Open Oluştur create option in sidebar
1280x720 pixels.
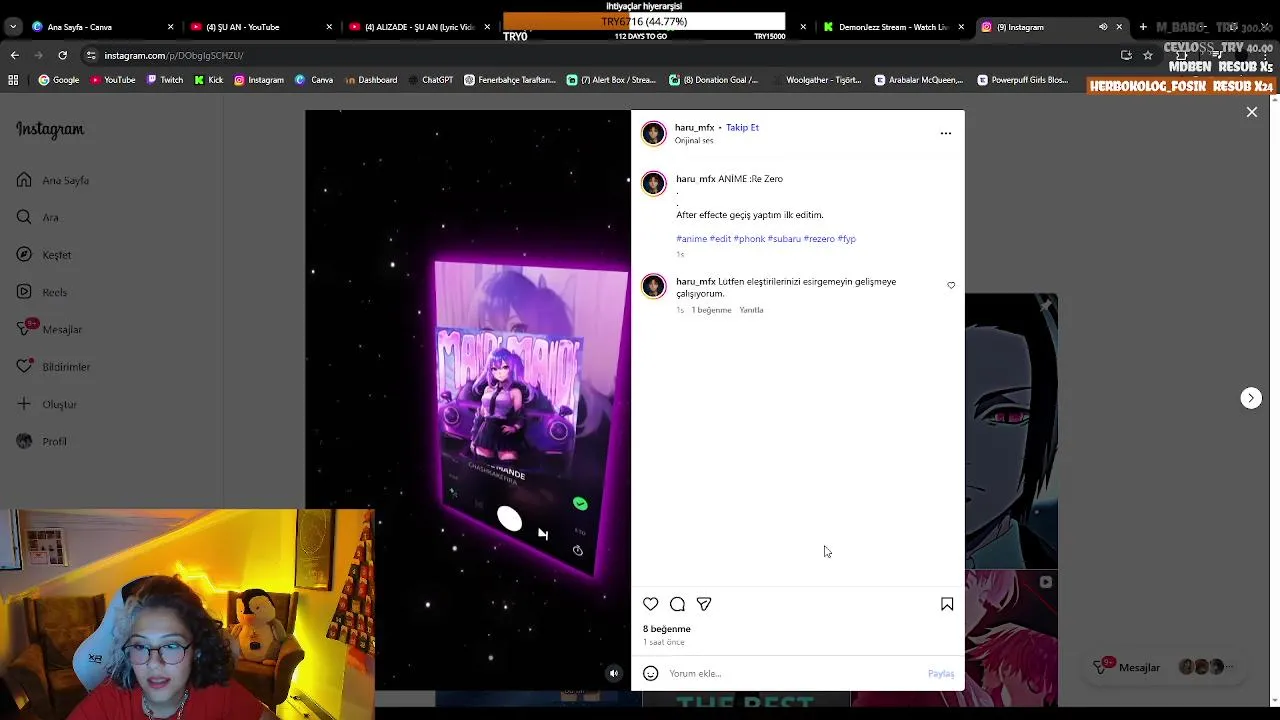tap(47, 404)
